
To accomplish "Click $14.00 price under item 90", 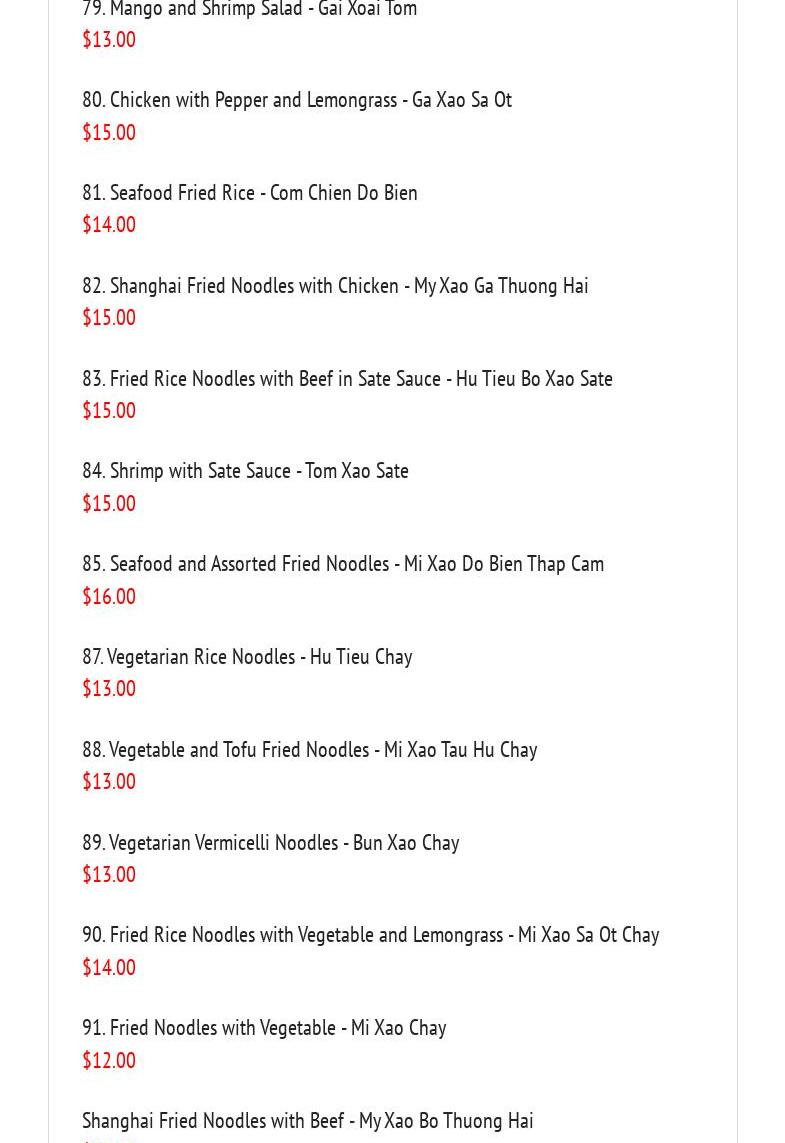I will pyautogui.click(x=109, y=968).
